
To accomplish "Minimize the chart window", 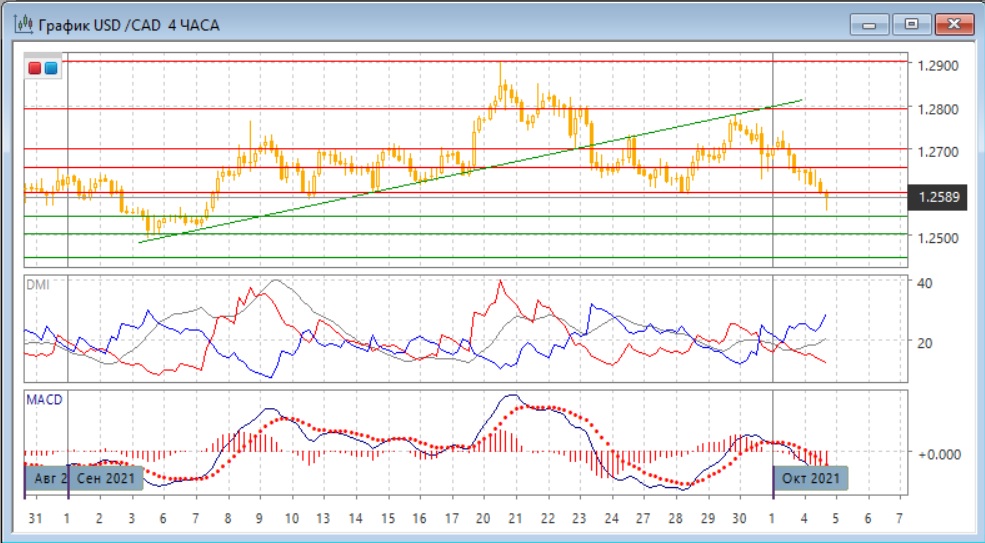I will click(869, 25).
